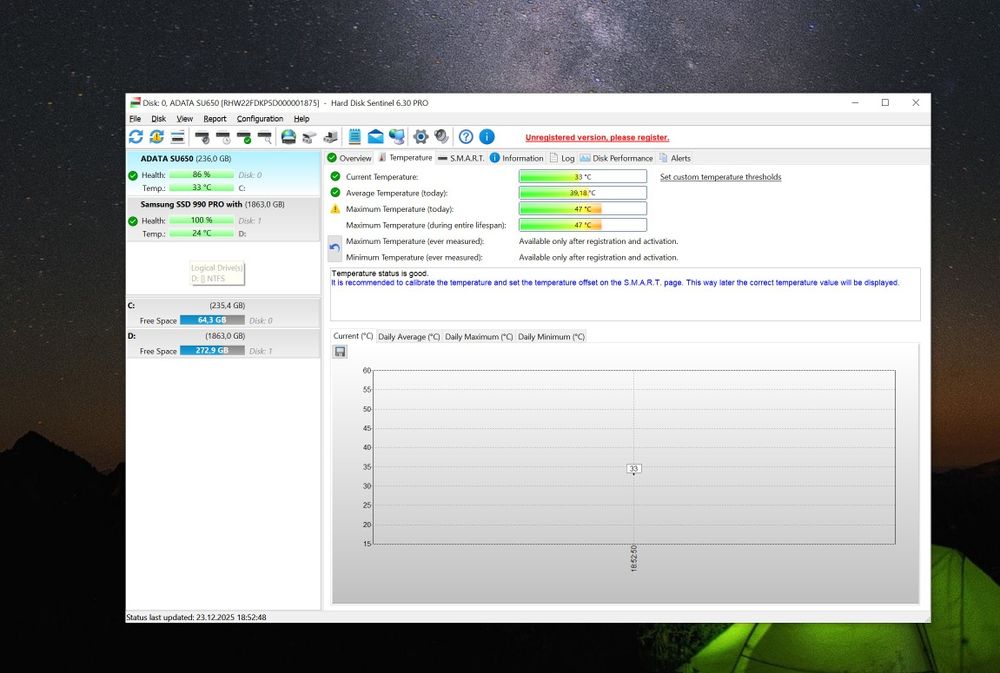Click the ADATA Health 86 % bar
The width and height of the screenshot is (1000, 673).
pos(202,175)
